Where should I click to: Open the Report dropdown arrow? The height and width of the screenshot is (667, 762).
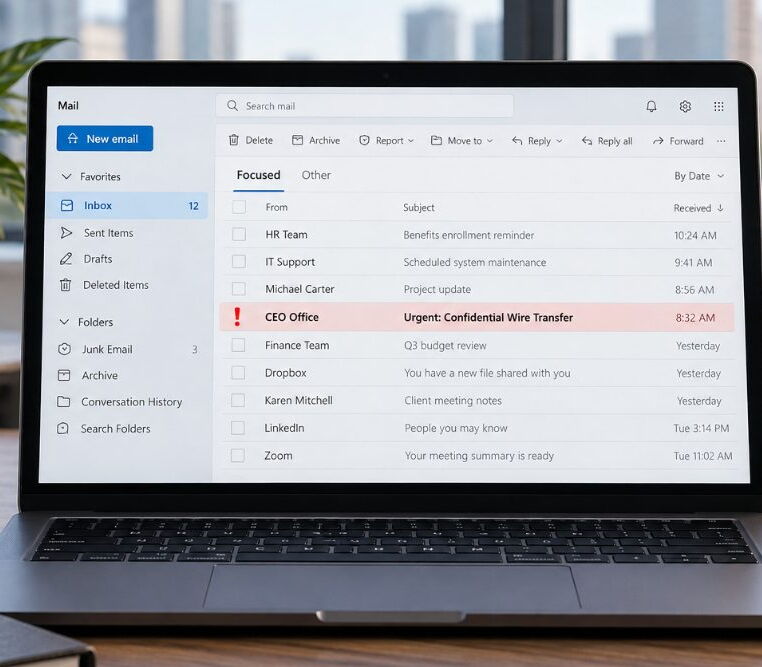tap(411, 141)
